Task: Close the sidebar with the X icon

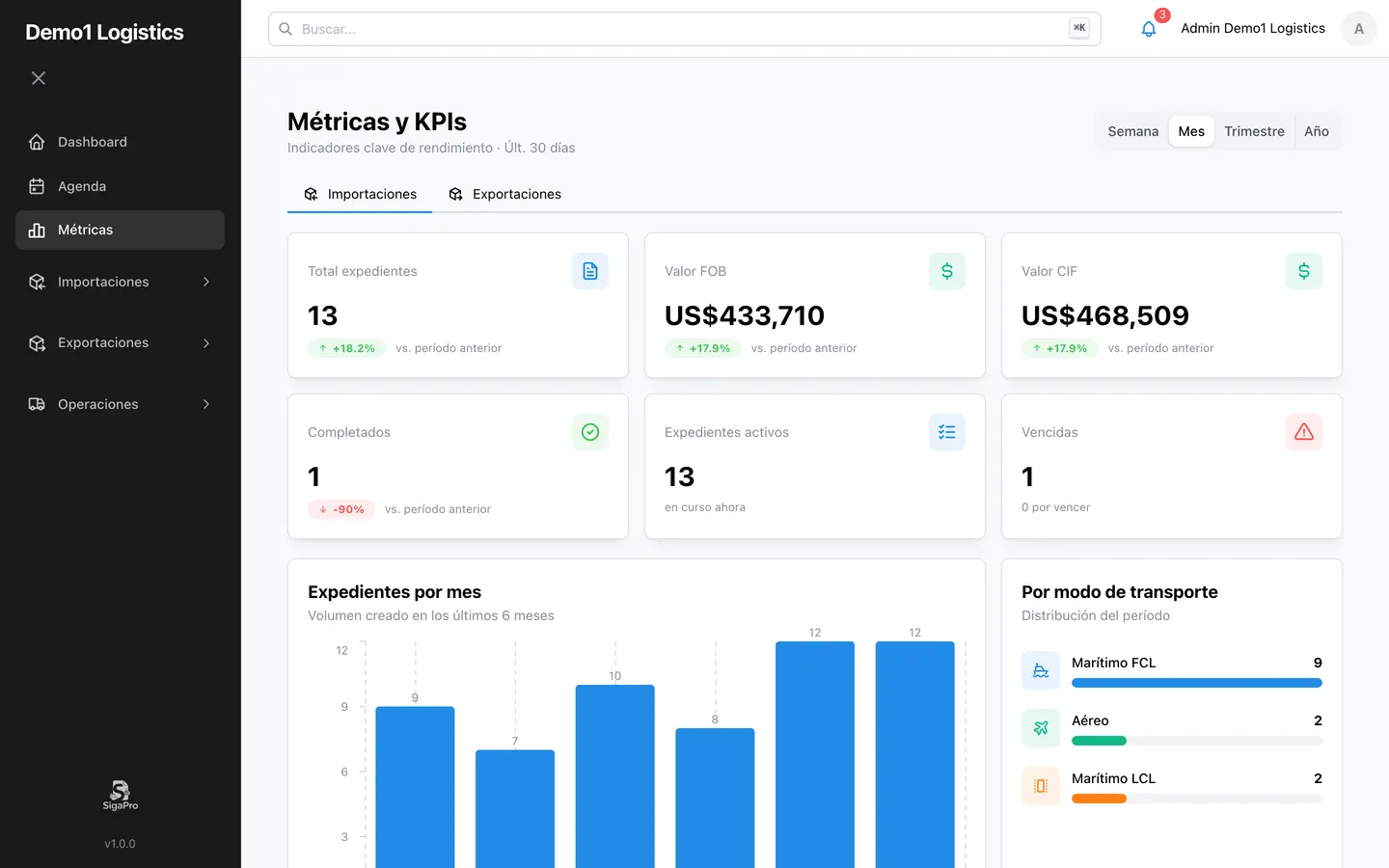Action: coord(39,78)
